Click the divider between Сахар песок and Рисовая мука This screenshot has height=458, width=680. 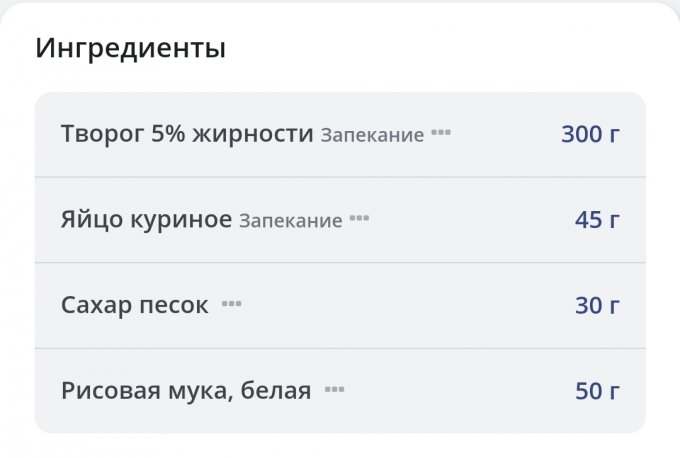tap(340, 348)
